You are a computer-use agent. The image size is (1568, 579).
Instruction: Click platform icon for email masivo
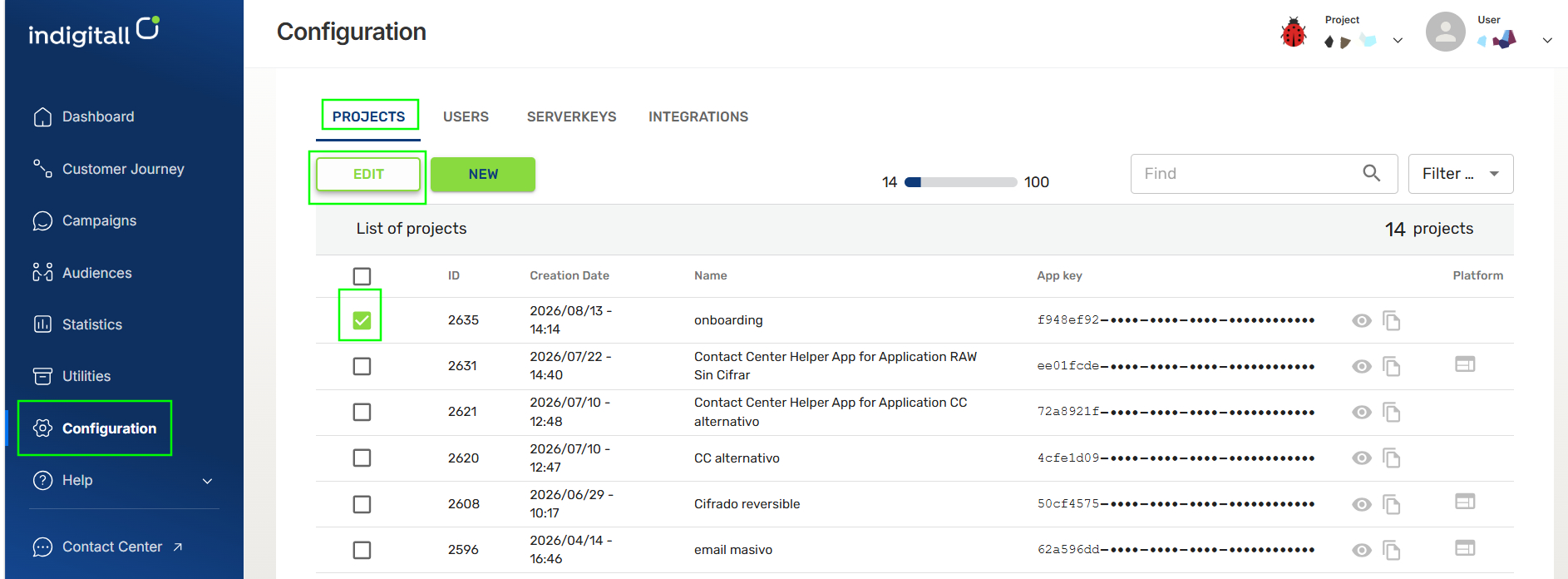(1465, 547)
